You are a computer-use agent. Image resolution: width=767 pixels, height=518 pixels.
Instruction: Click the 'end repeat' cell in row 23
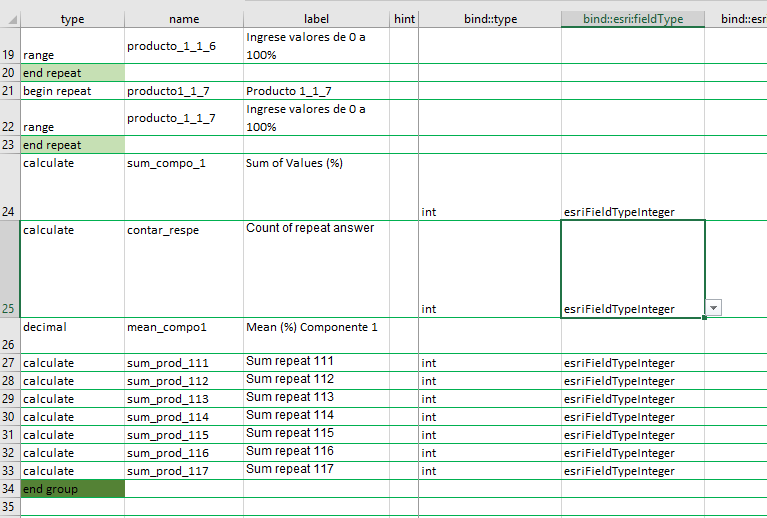[x=72, y=145]
